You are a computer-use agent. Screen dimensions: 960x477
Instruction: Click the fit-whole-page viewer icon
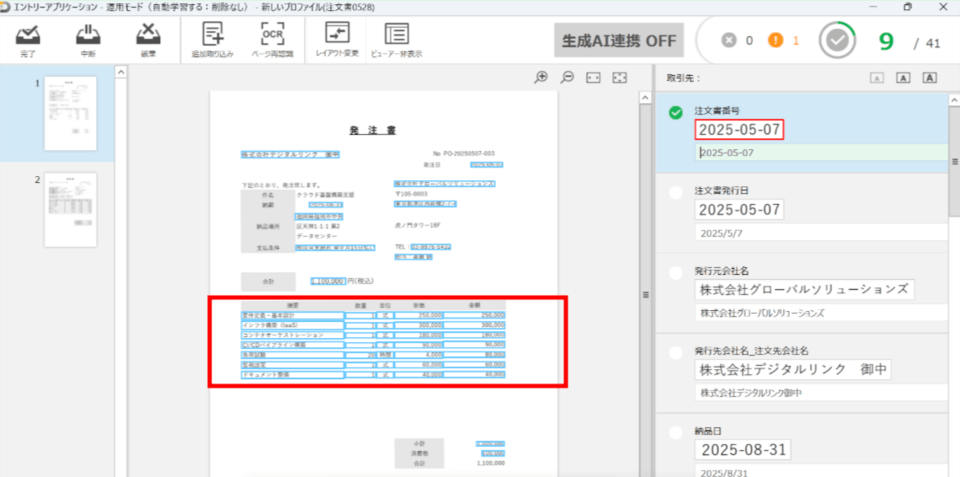(x=620, y=77)
